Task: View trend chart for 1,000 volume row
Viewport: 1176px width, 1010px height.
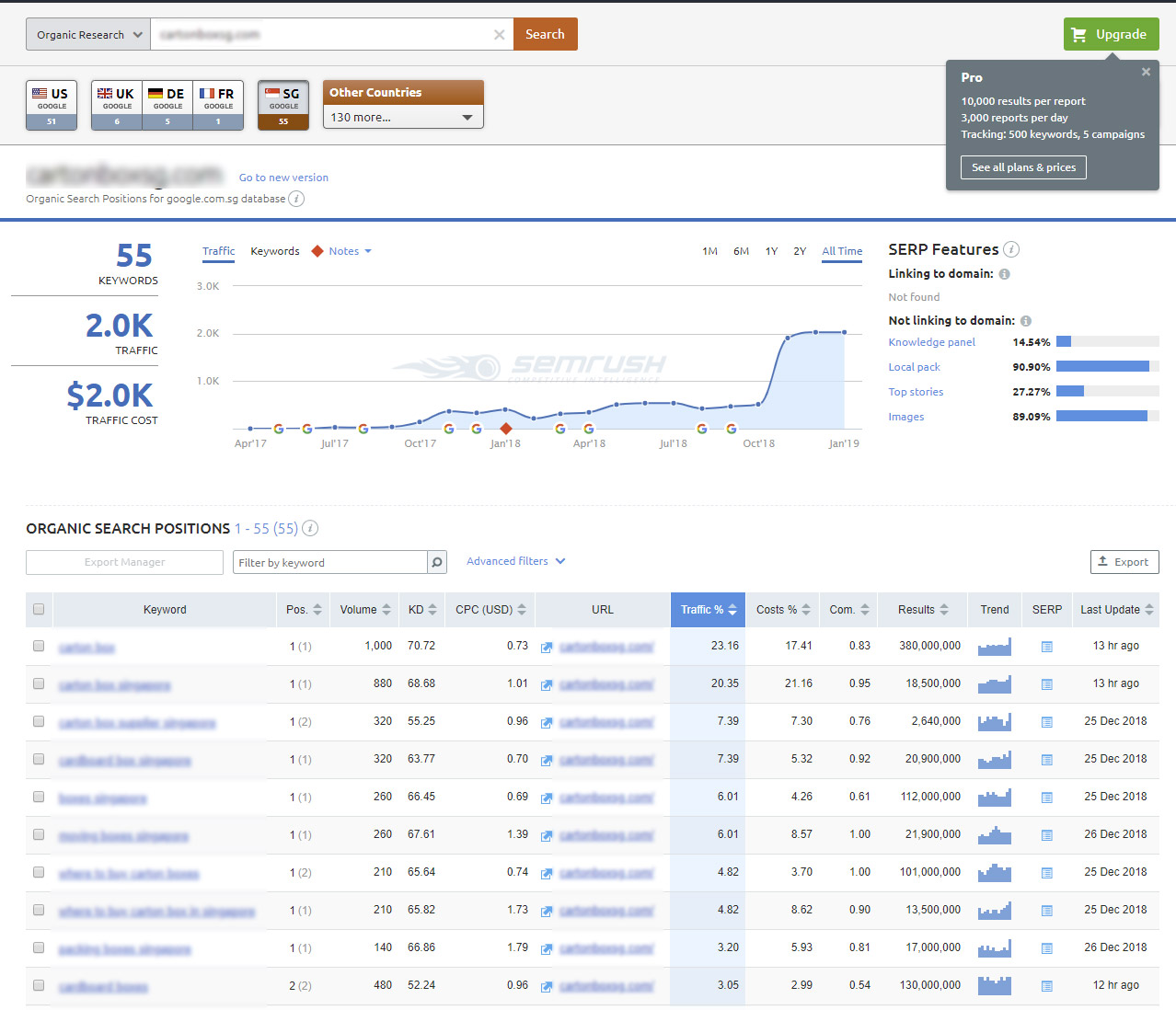Action: [x=995, y=647]
